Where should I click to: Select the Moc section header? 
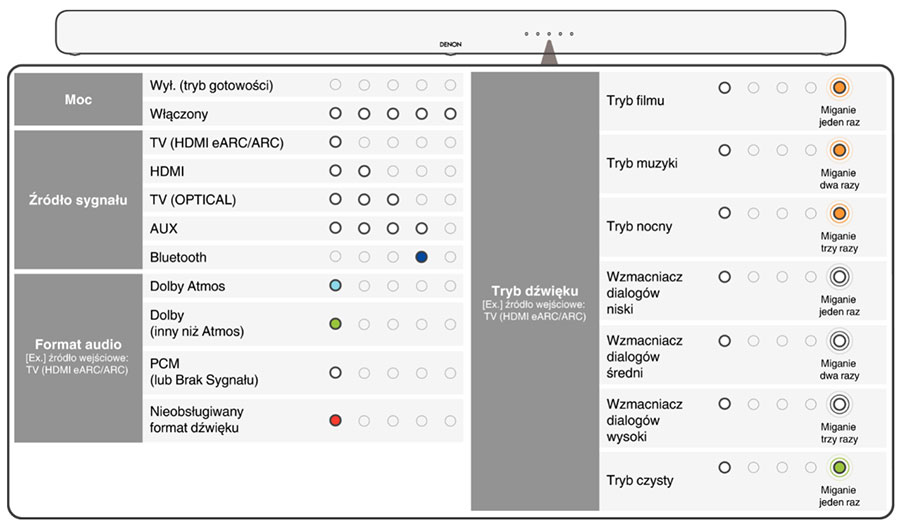[79, 100]
